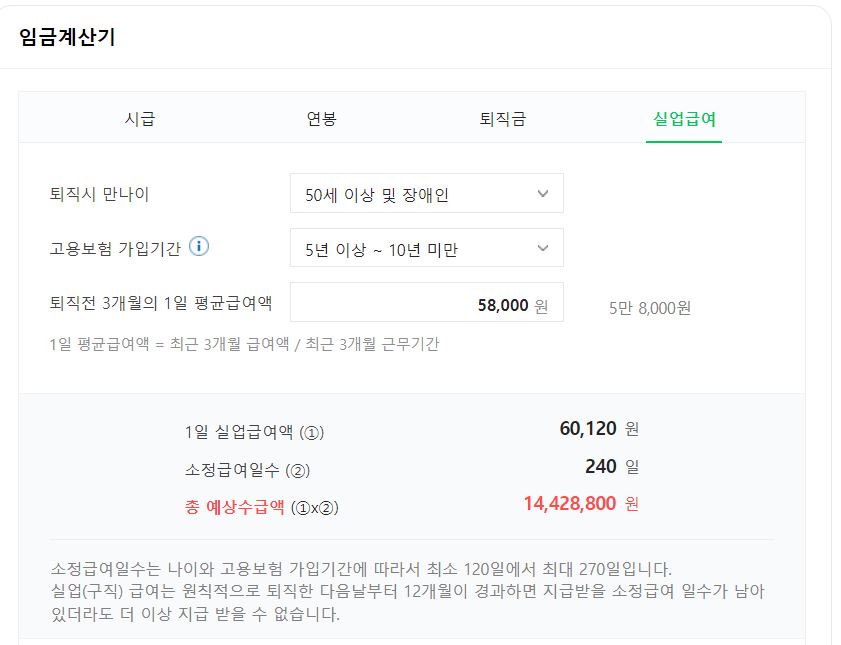Screen dimensions: 841x645
Task: Click the red 총 예상수급액 amount 14,428,800
Action: tap(569, 504)
